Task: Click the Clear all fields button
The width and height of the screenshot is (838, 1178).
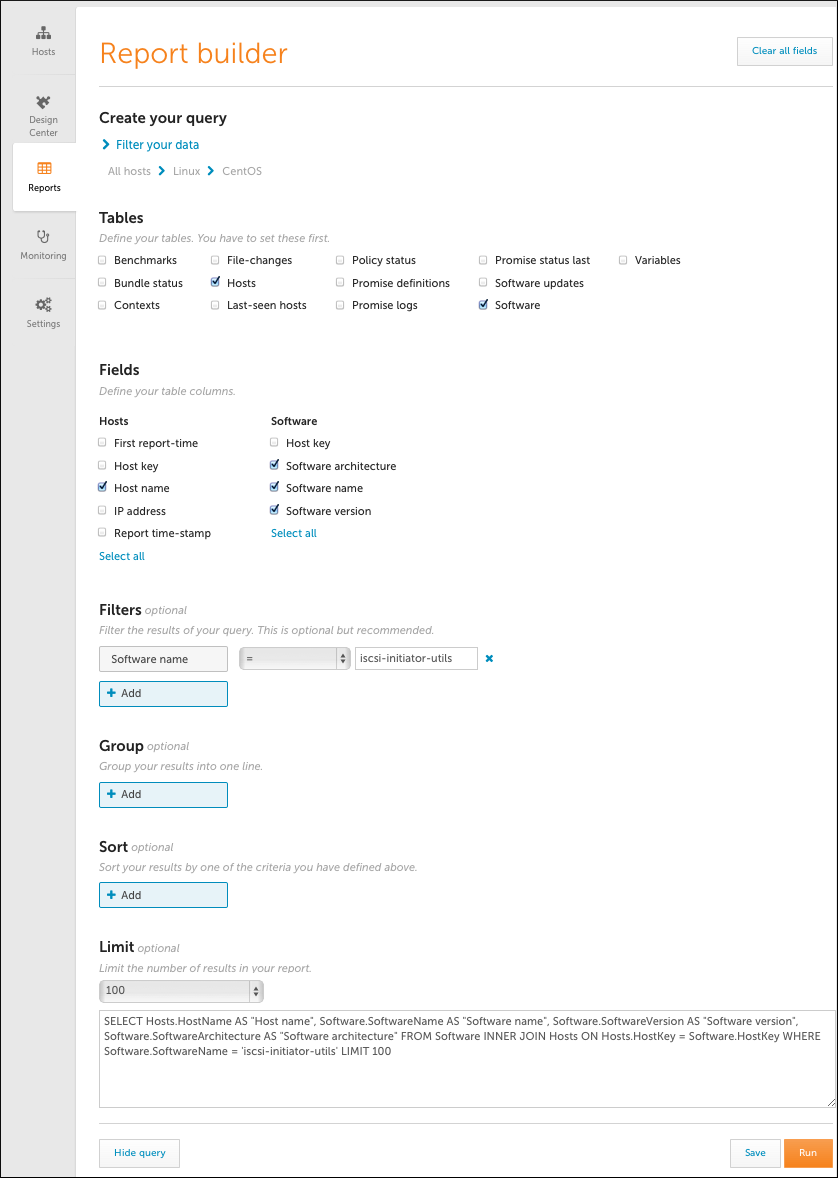Action: click(785, 51)
